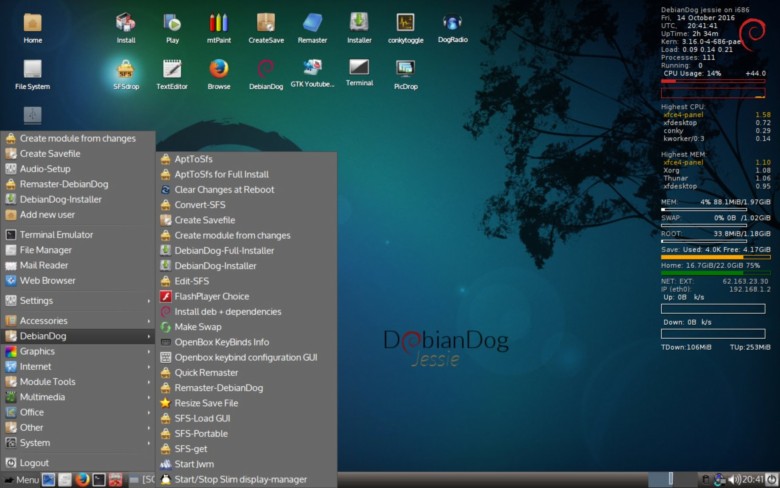This screenshot has height=488, width=780.
Task: Open Openbox keybind configuration GUI
Action: click(x=247, y=357)
